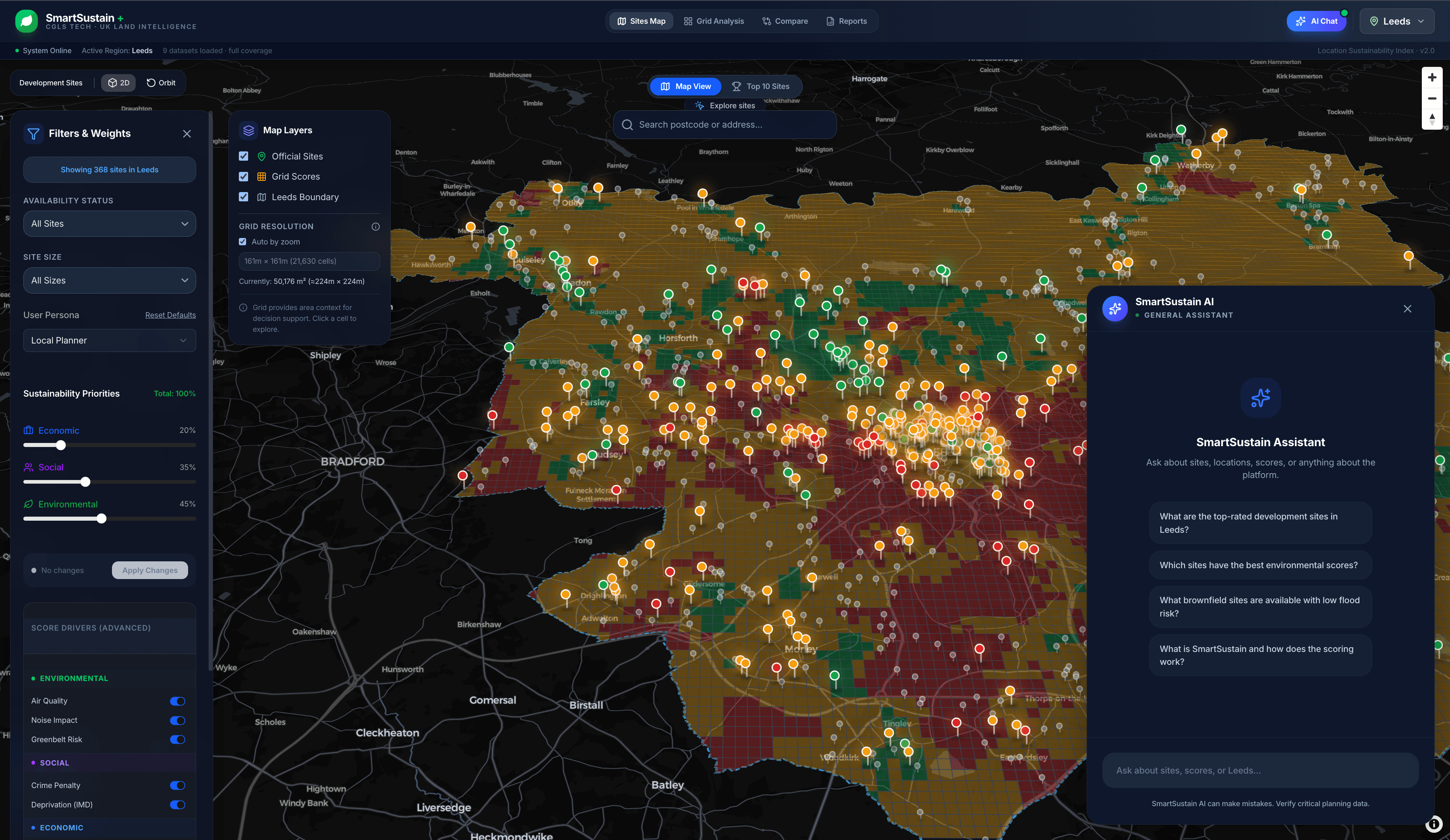This screenshot has width=1450, height=840.
Task: Ask which sites have best environmental scores
Action: pos(1259,565)
